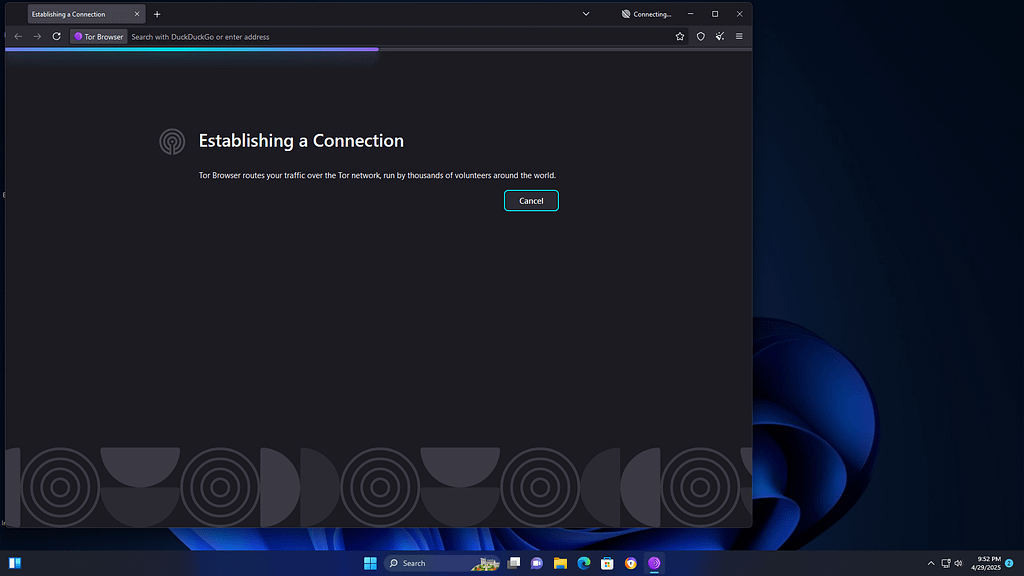
Task: Open the volume control in system tray
Action: 958,563
